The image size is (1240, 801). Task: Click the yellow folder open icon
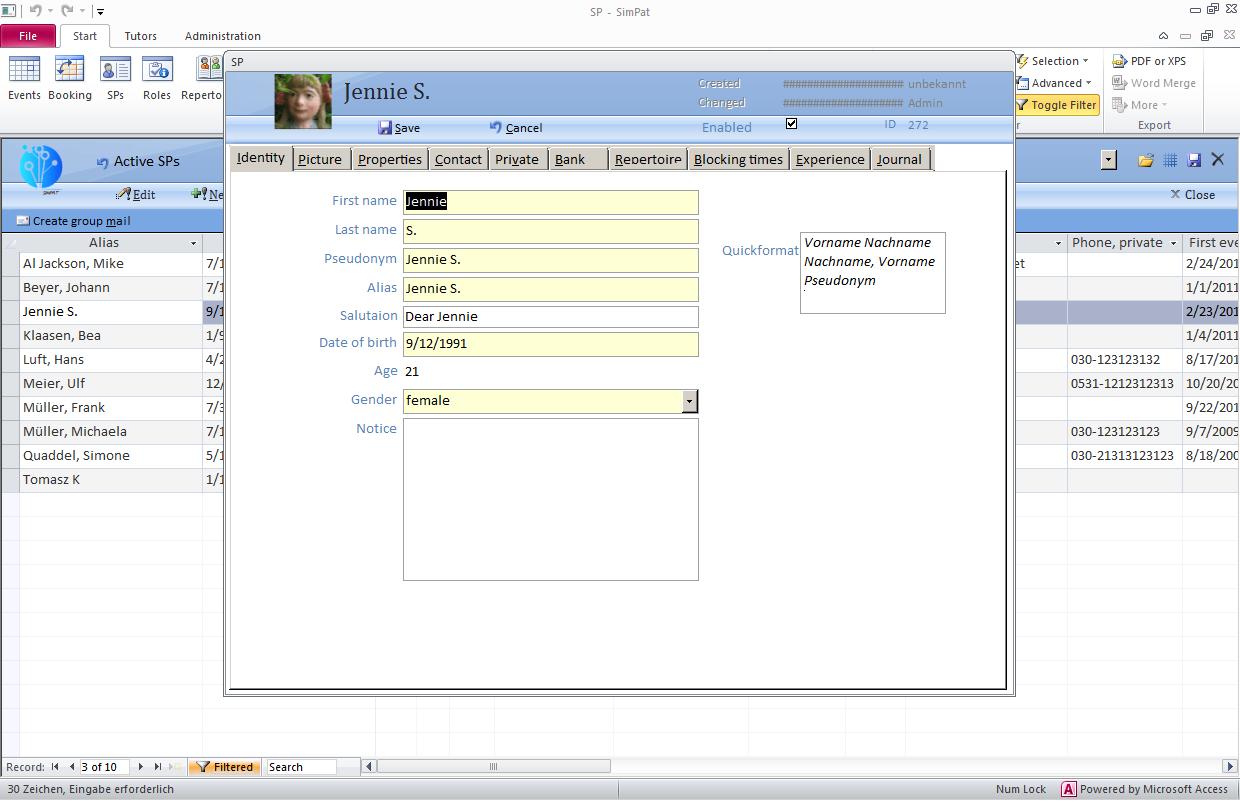click(1146, 160)
